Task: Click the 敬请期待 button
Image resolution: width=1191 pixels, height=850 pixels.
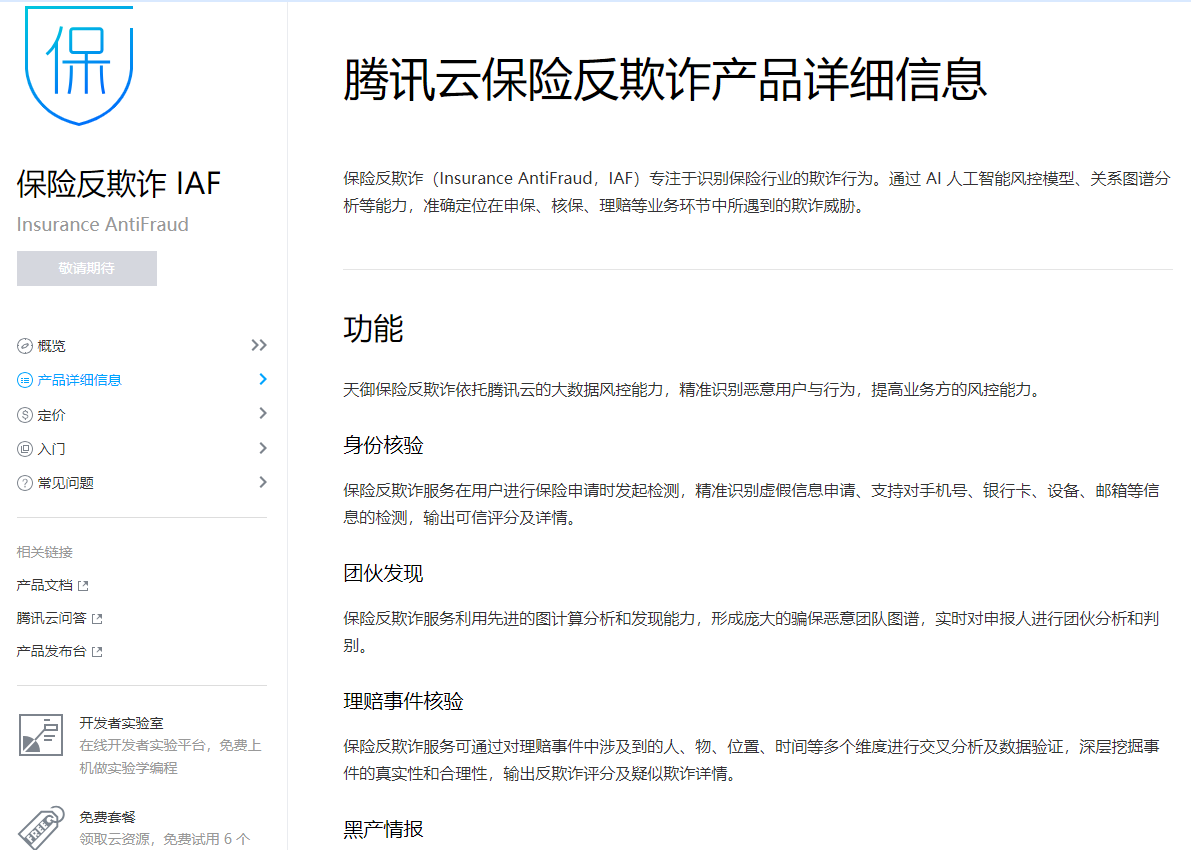Action: pyautogui.click(x=86, y=268)
